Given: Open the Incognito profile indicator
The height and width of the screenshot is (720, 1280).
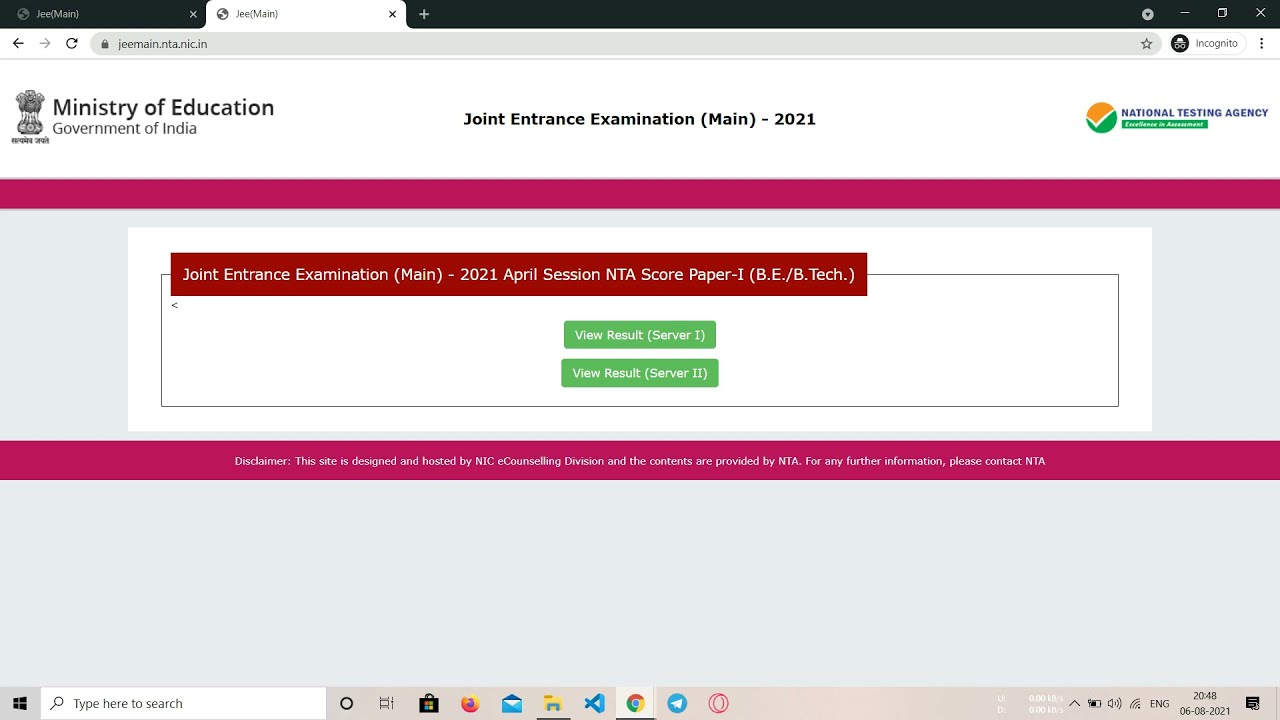Looking at the screenshot, I should pos(1205,43).
